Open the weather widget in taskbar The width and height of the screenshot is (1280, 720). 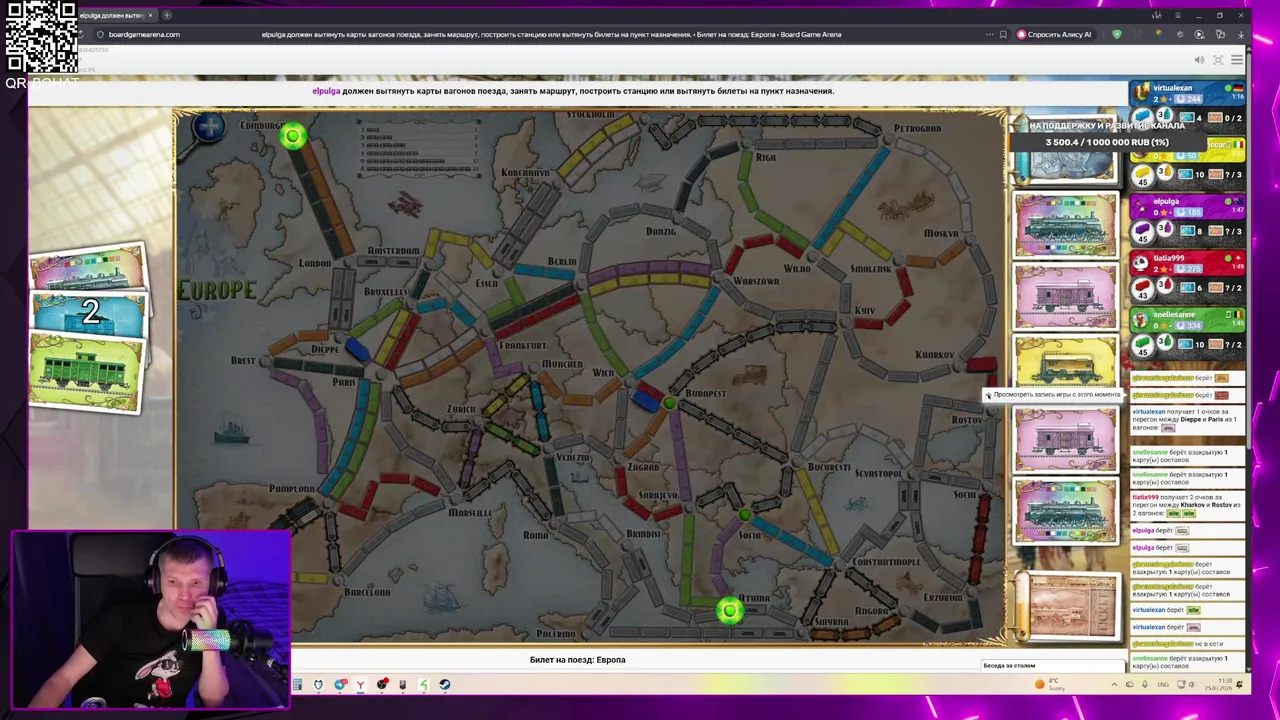1049,684
